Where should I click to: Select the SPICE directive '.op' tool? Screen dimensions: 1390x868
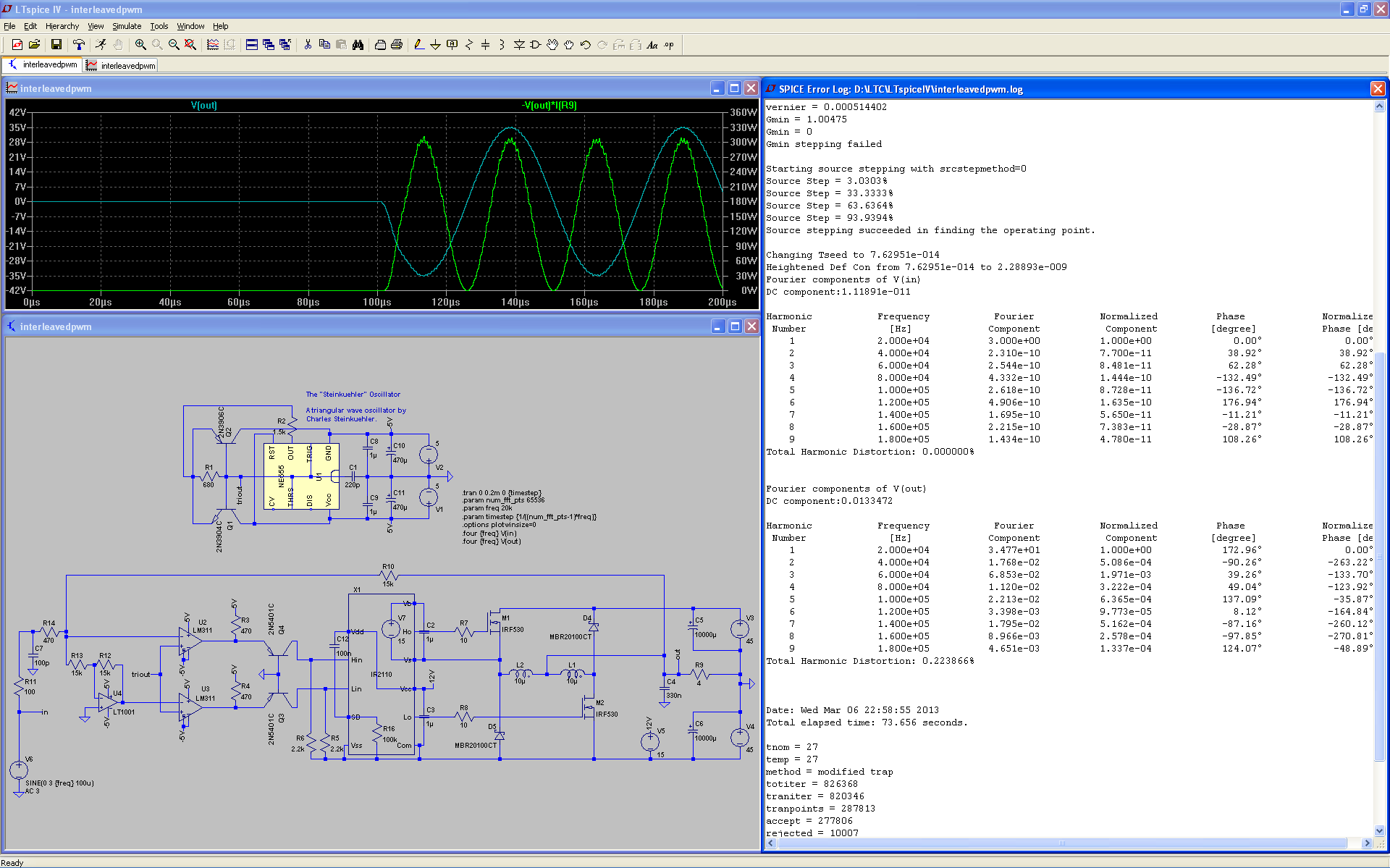coord(669,45)
